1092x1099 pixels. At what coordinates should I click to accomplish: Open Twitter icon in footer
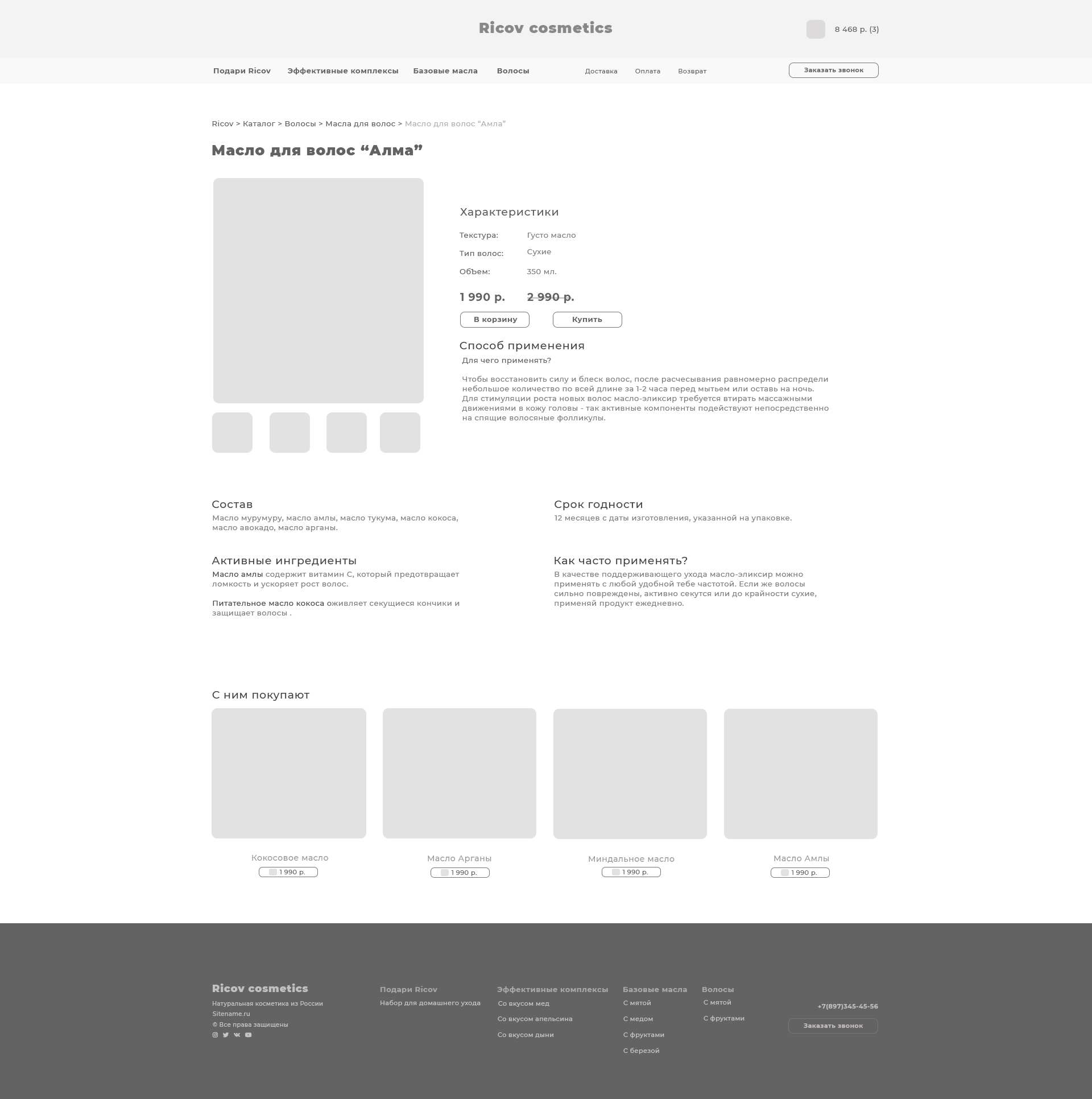pos(226,1035)
